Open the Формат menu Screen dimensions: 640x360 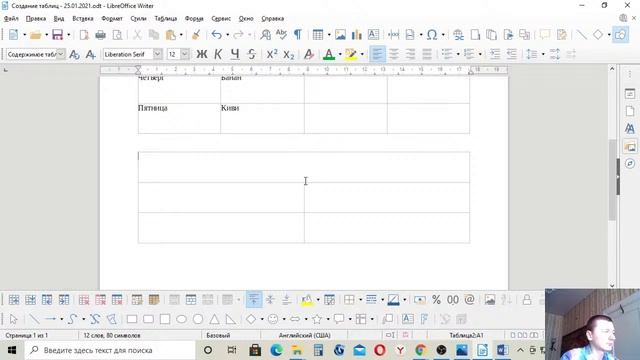[x=112, y=18]
